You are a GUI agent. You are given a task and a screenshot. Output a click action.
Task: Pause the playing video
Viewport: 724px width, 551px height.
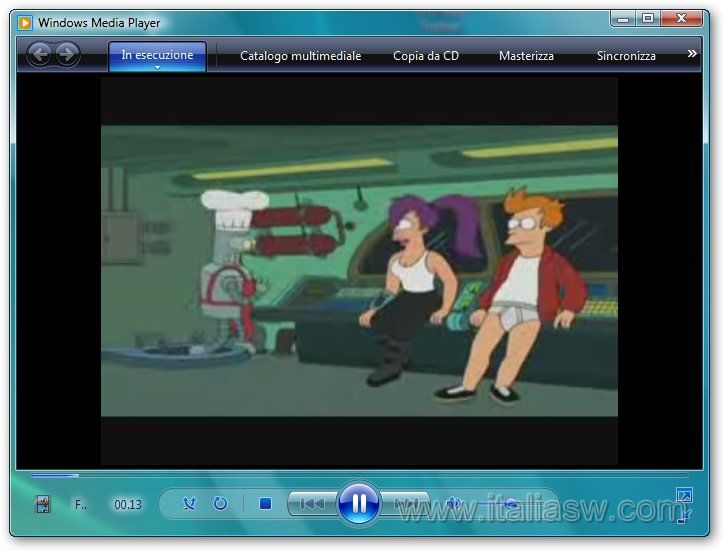(359, 503)
